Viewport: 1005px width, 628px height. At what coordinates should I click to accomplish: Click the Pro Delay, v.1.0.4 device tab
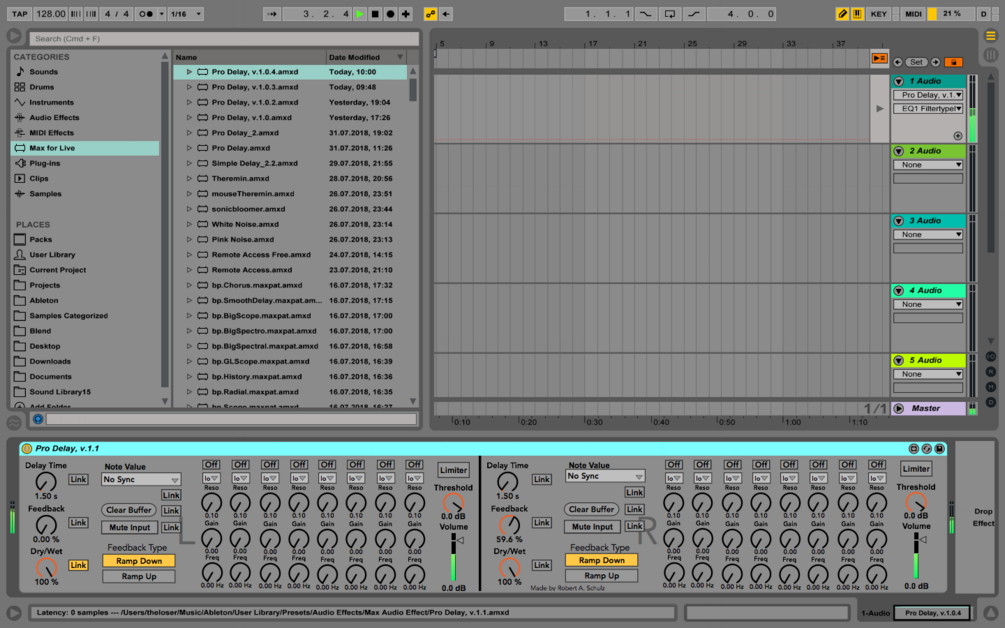pos(933,613)
